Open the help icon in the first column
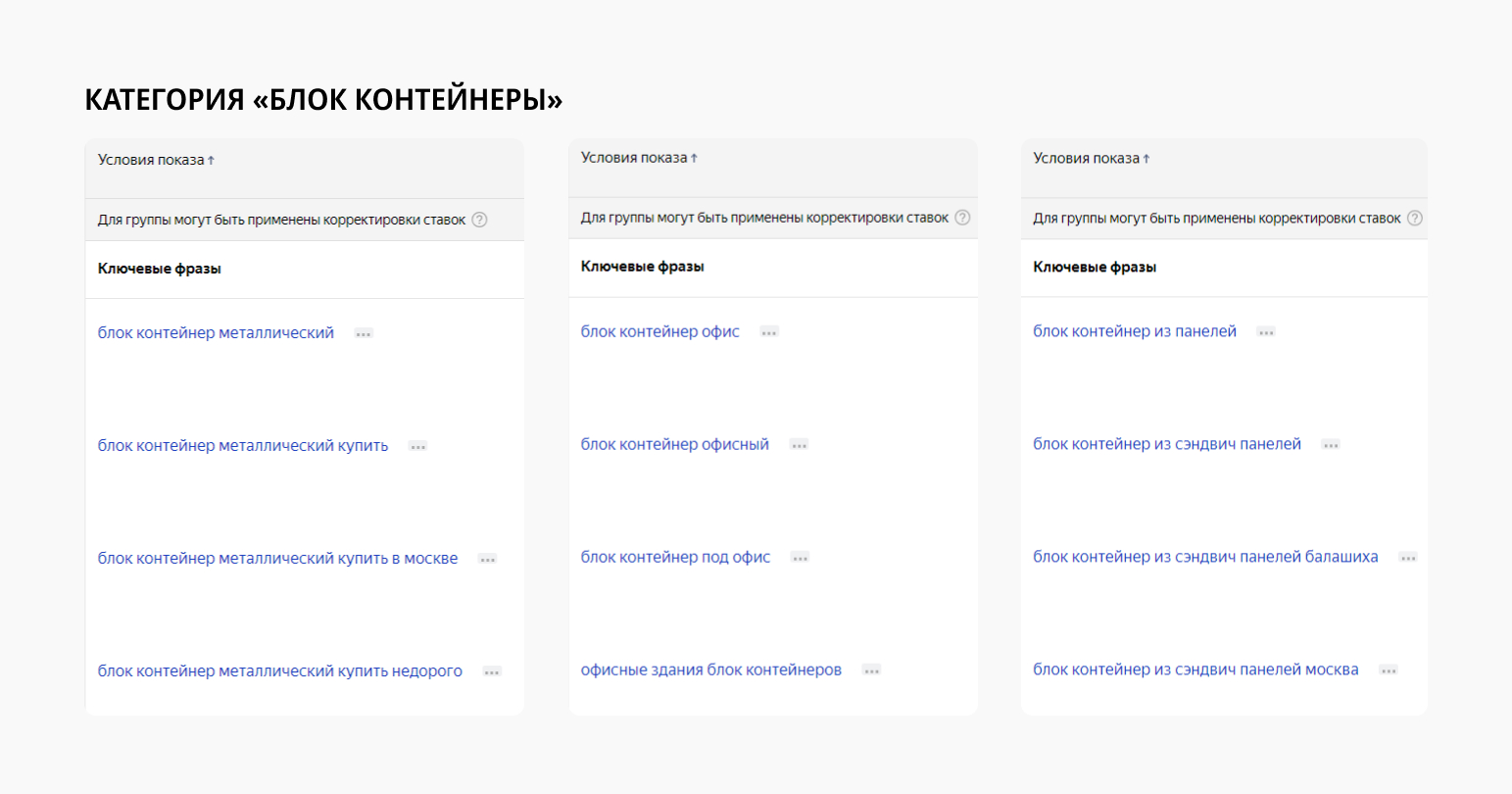Image resolution: width=1512 pixels, height=794 pixels. coord(479,220)
